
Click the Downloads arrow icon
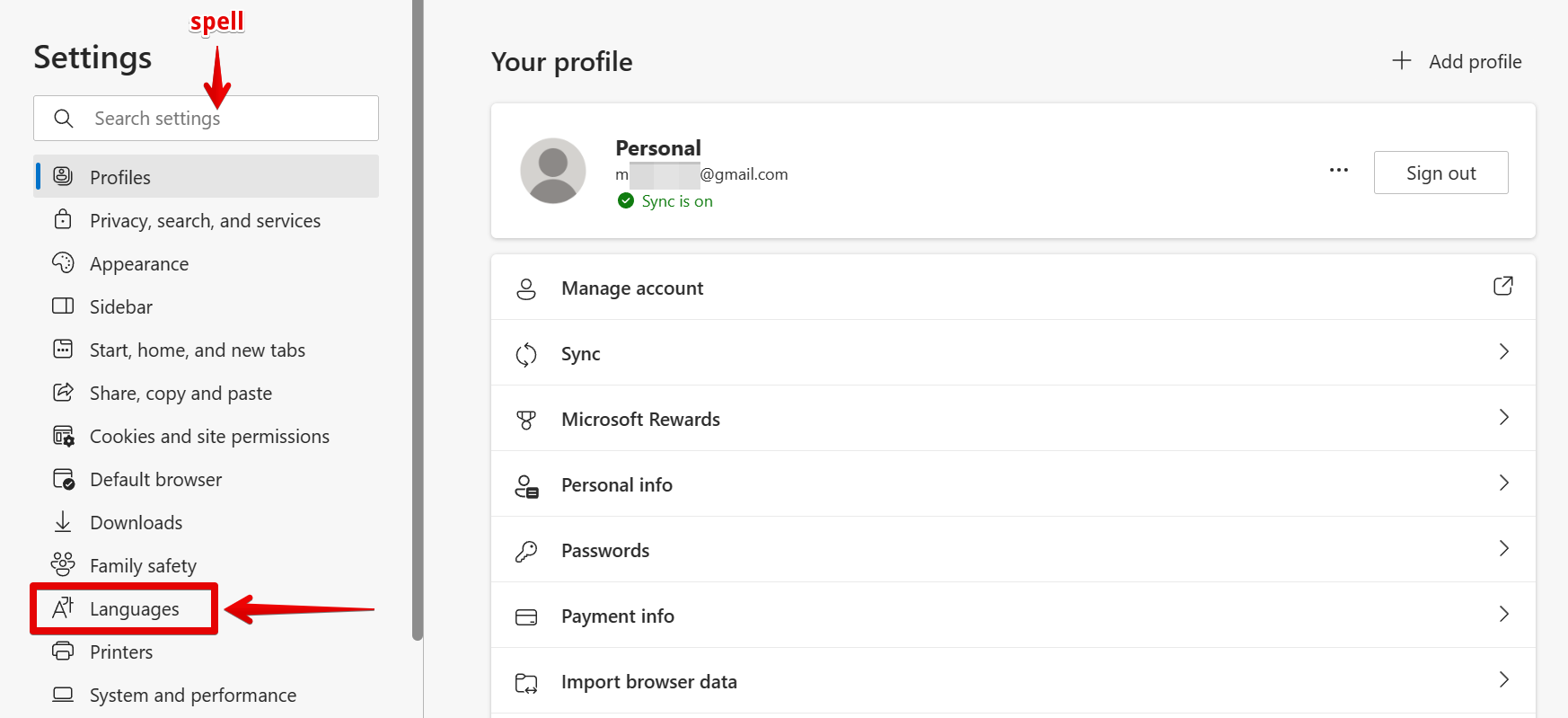63,521
